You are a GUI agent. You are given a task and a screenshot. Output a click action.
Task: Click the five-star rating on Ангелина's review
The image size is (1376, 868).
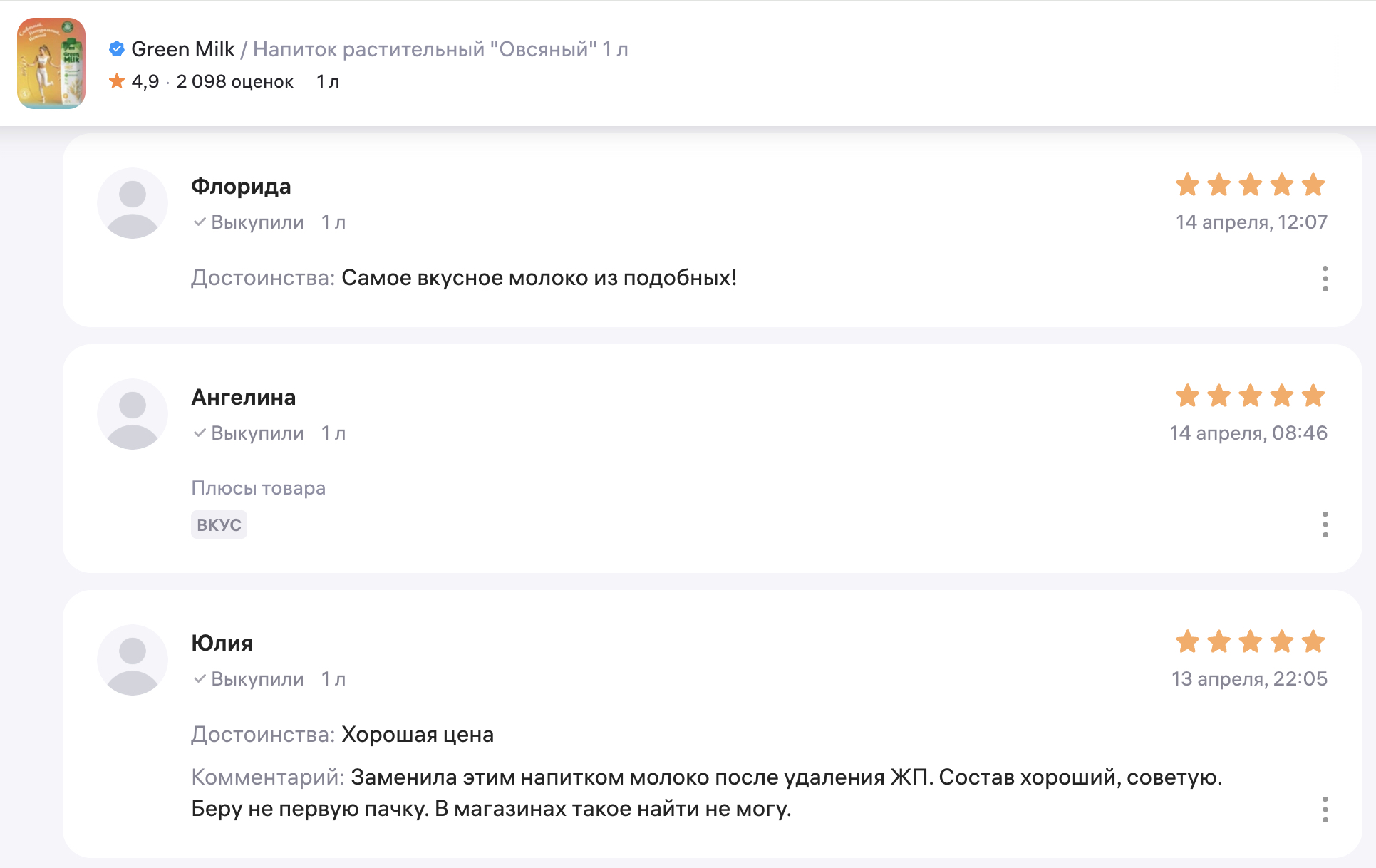click(1250, 396)
